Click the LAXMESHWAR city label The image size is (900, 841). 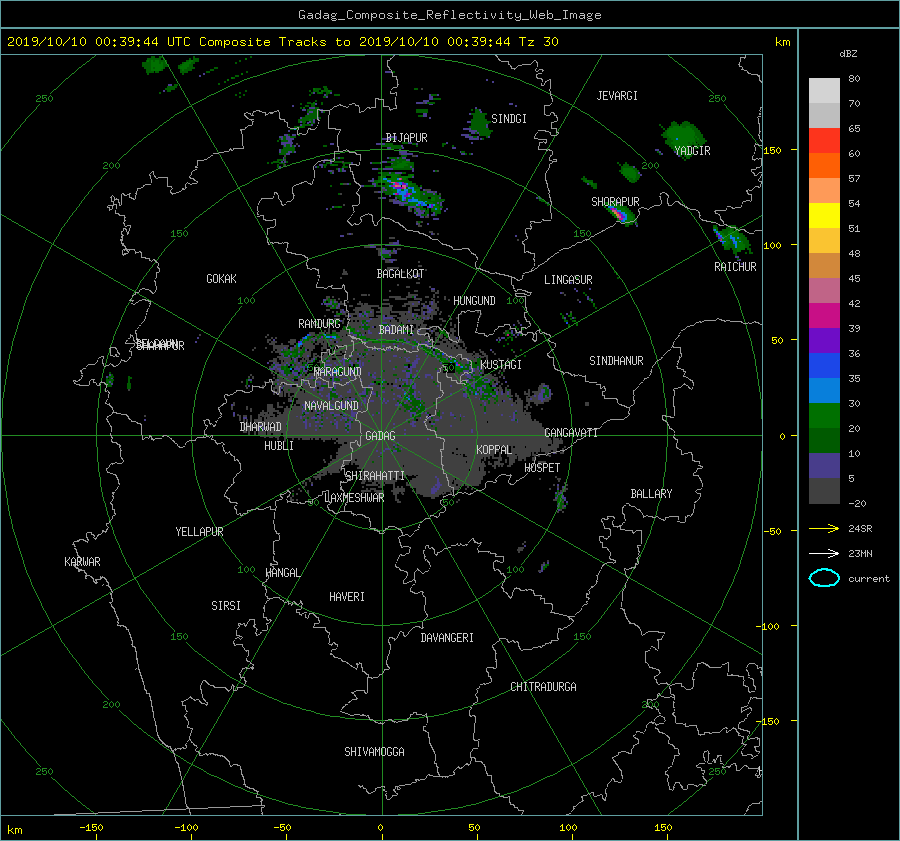pyautogui.click(x=354, y=498)
